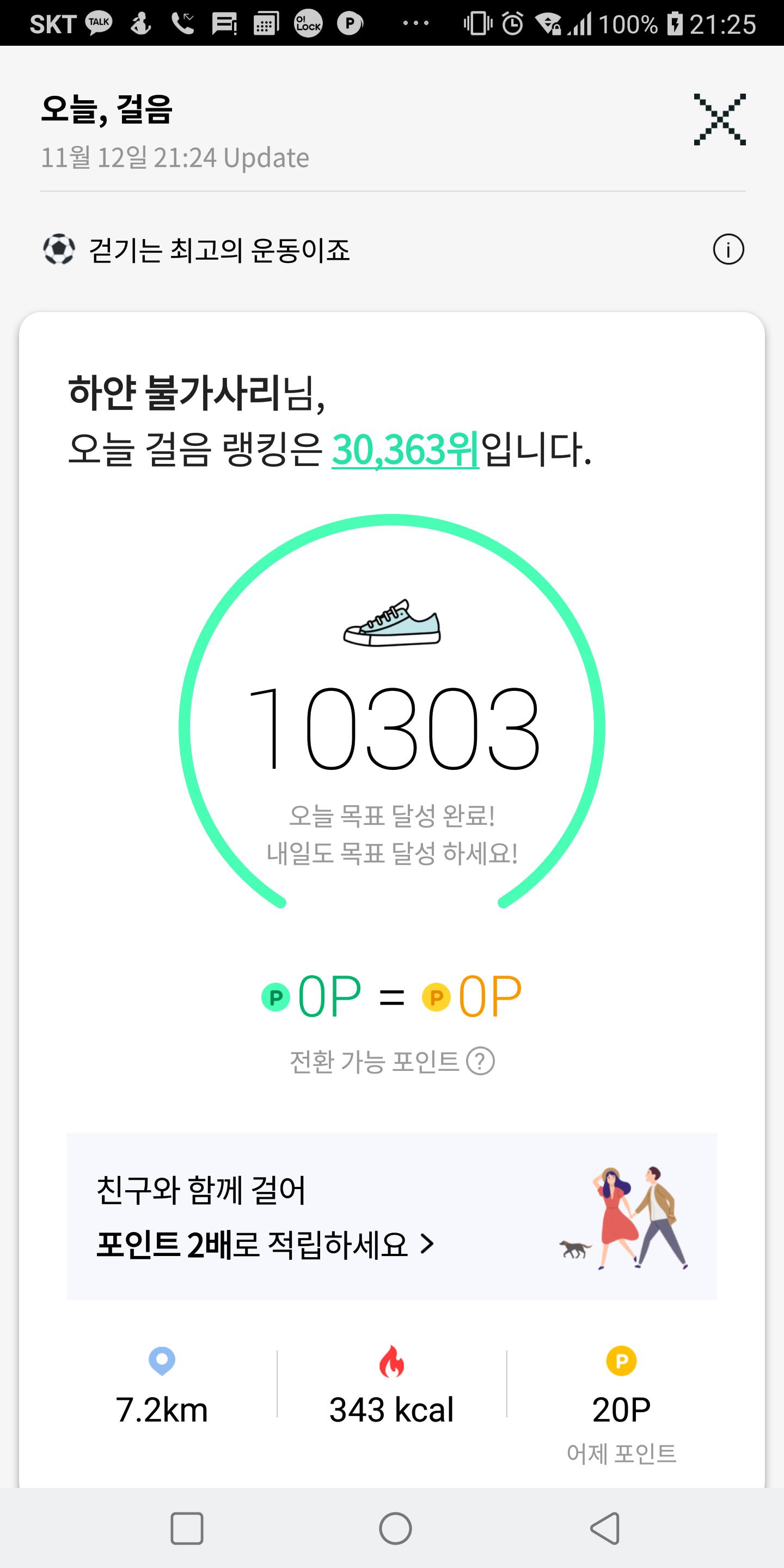Viewport: 784px width, 1568px height.
Task: Tap the sneaker icon in step circle
Action: point(392,623)
